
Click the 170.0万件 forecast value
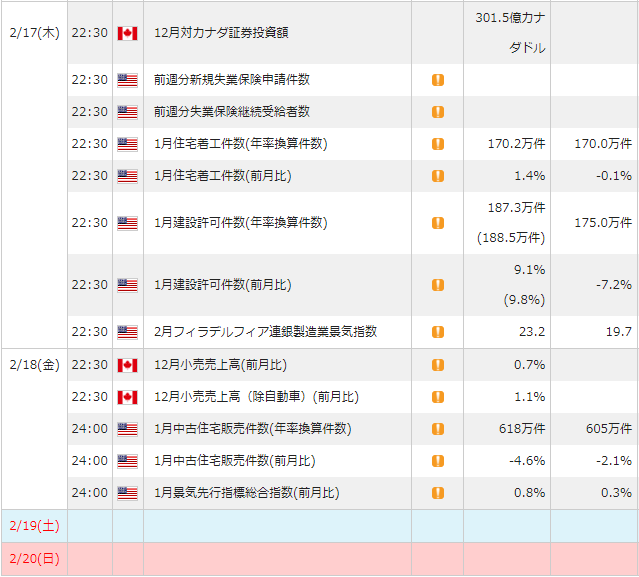(603, 144)
